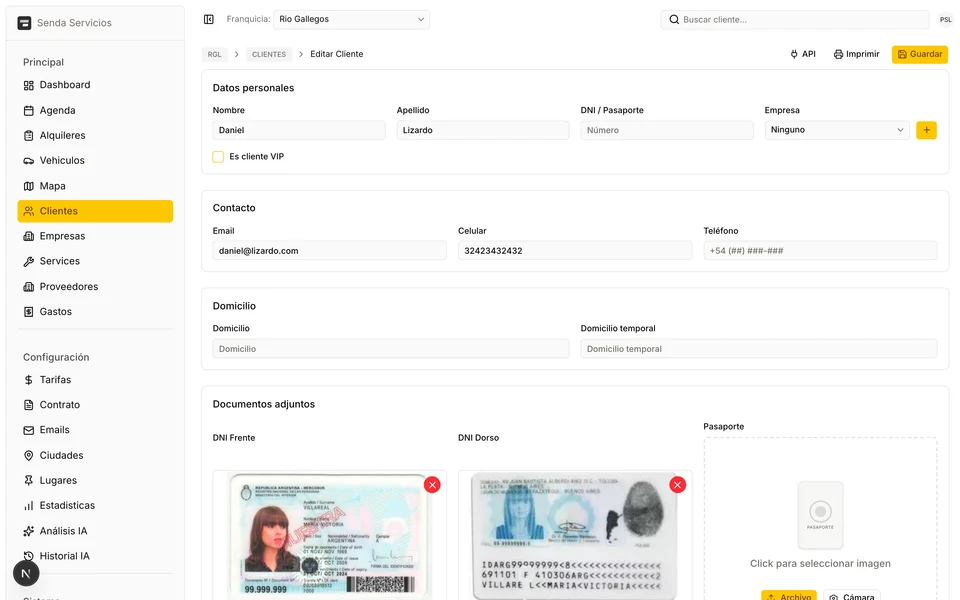Toggle the sidebar panel icon

(208, 19)
